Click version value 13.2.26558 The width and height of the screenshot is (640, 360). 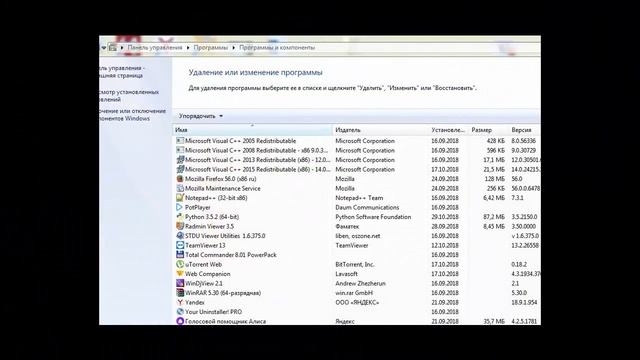pyautogui.click(x=525, y=245)
